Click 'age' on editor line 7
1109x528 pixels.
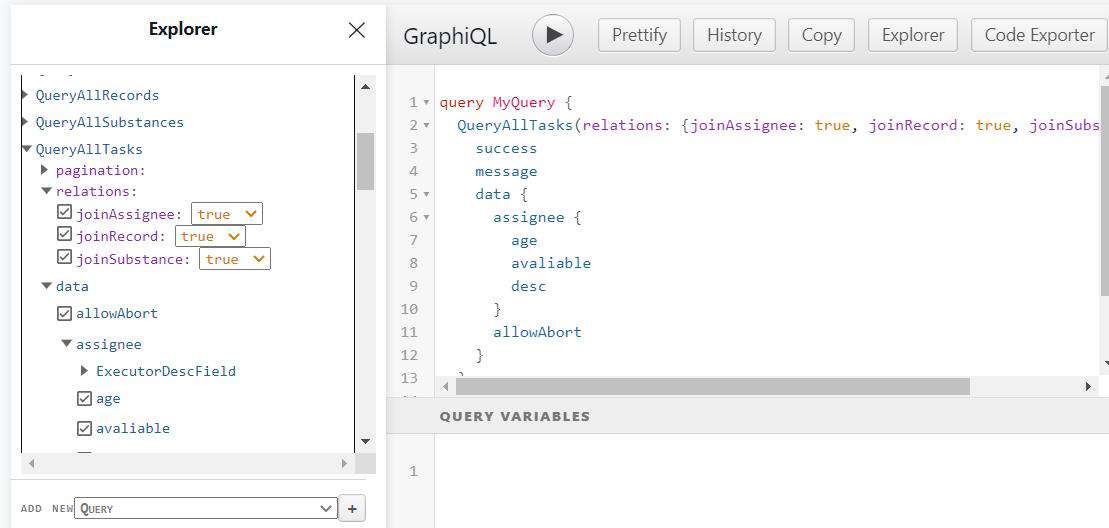pyautogui.click(x=524, y=240)
